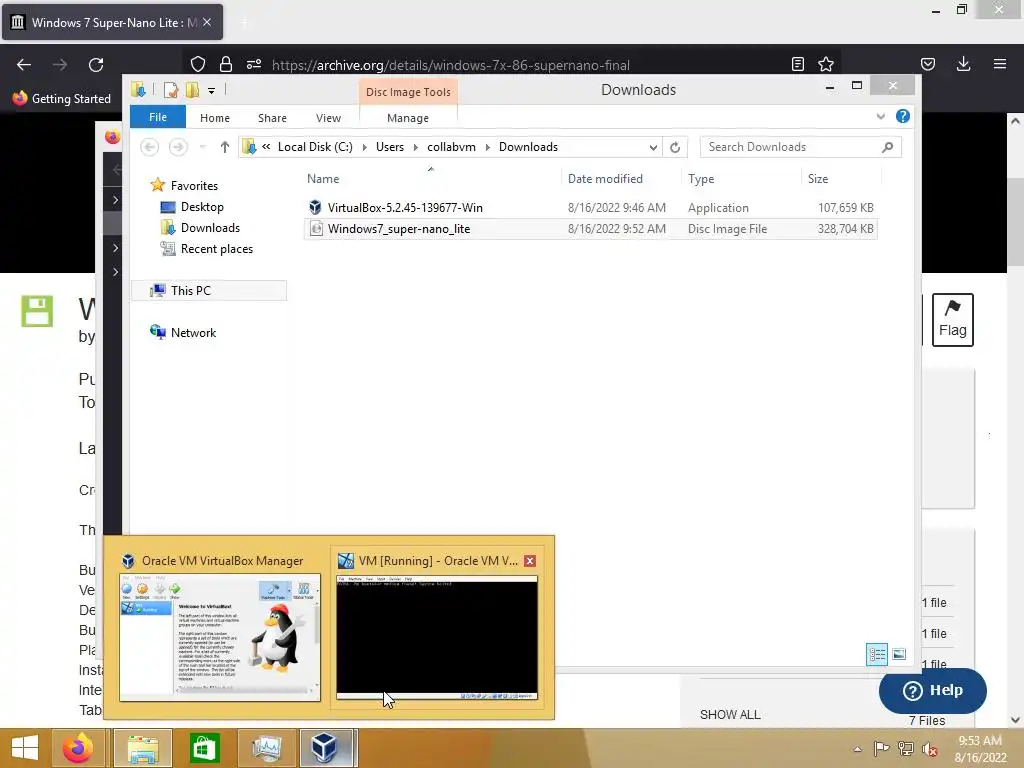Click SHOW ALL files link

tap(729, 714)
